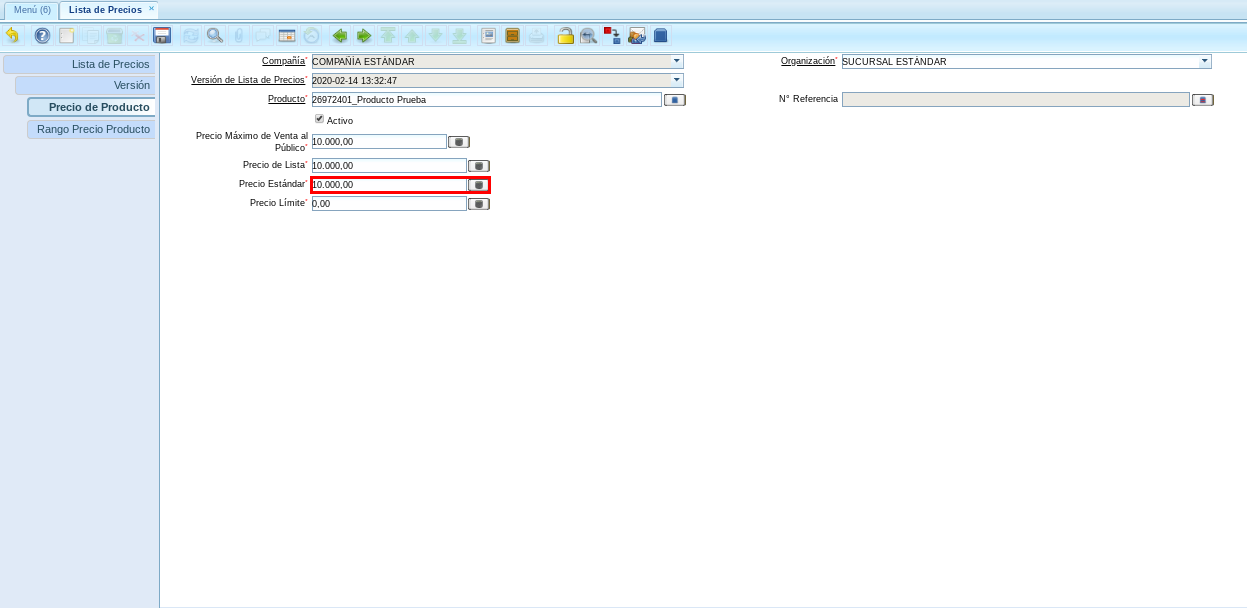Go to next record down arrow icon

click(436, 36)
